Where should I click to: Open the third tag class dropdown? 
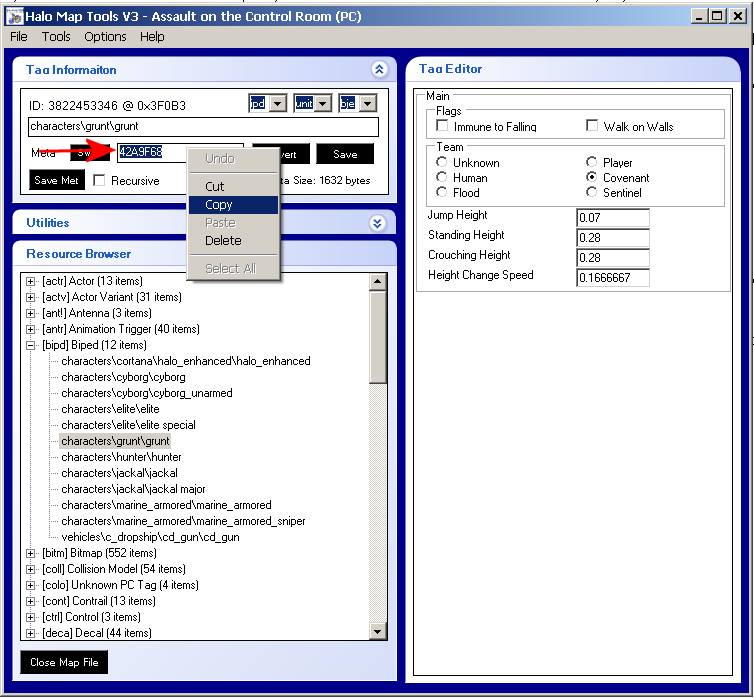point(367,103)
